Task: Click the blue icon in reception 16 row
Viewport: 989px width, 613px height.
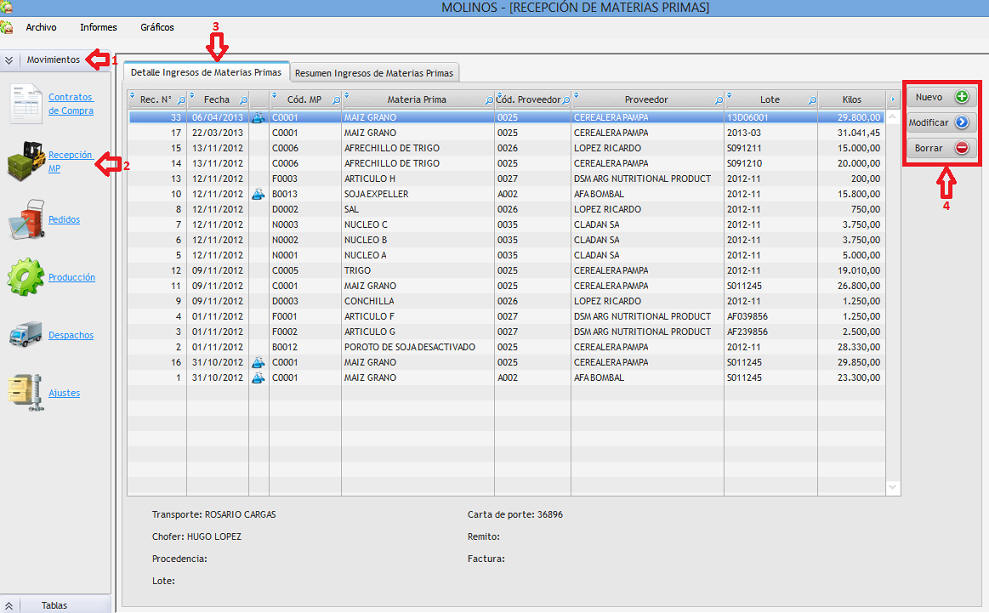Action: (258, 362)
